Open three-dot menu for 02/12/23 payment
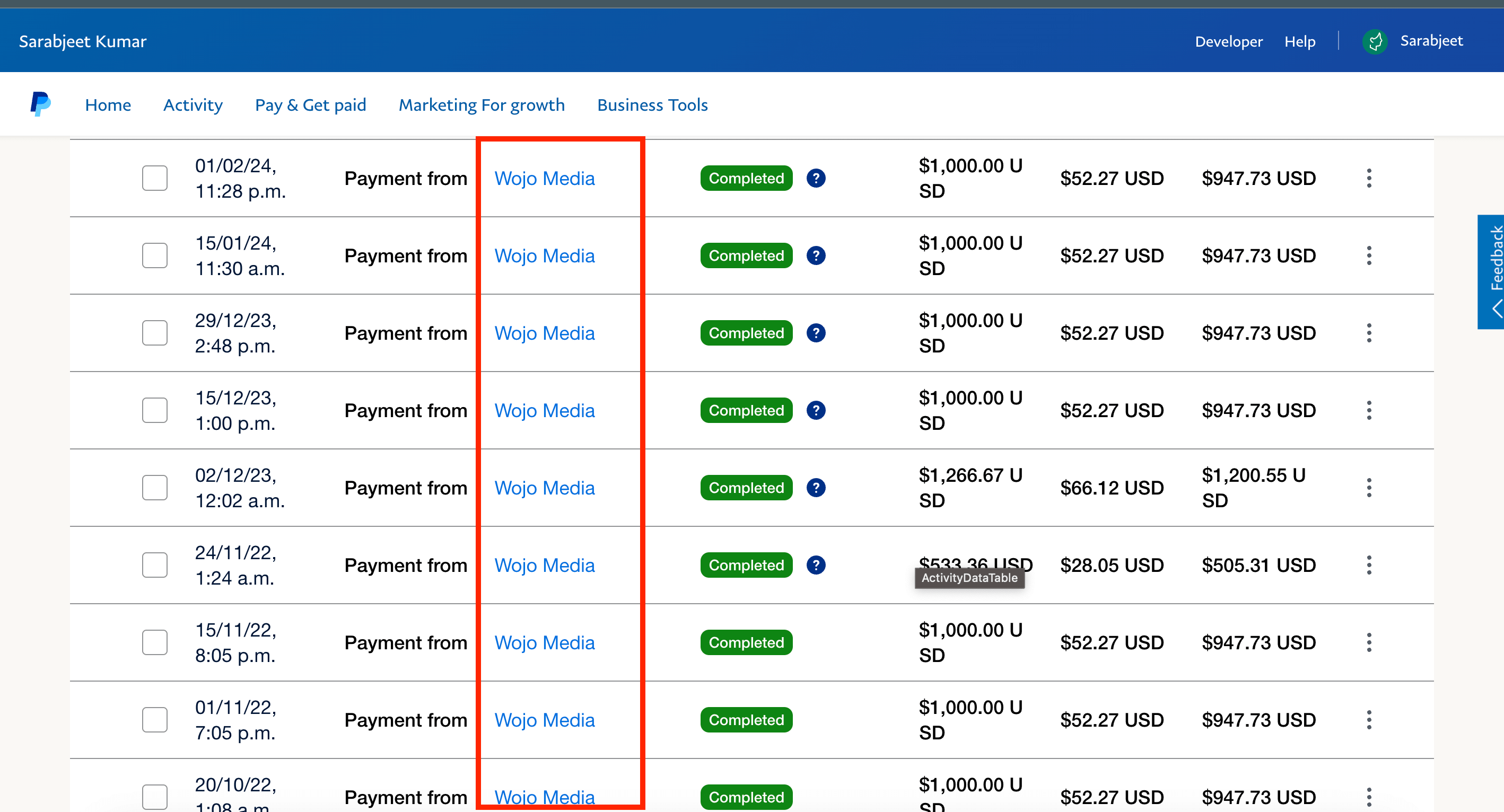 pos(1369,488)
